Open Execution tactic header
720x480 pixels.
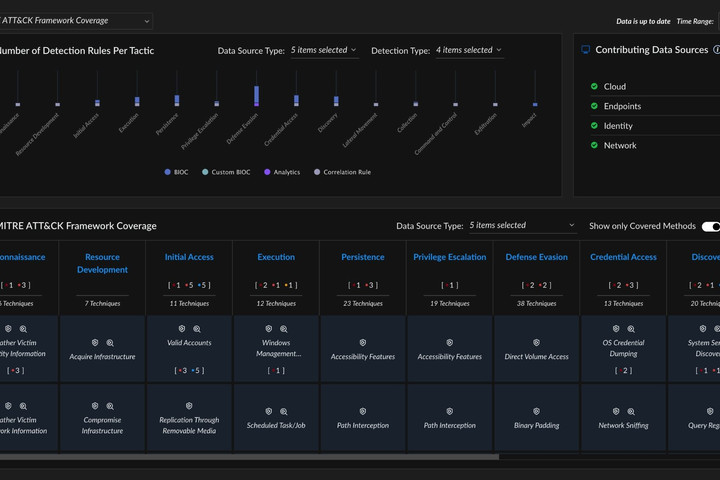pyautogui.click(x=276, y=257)
